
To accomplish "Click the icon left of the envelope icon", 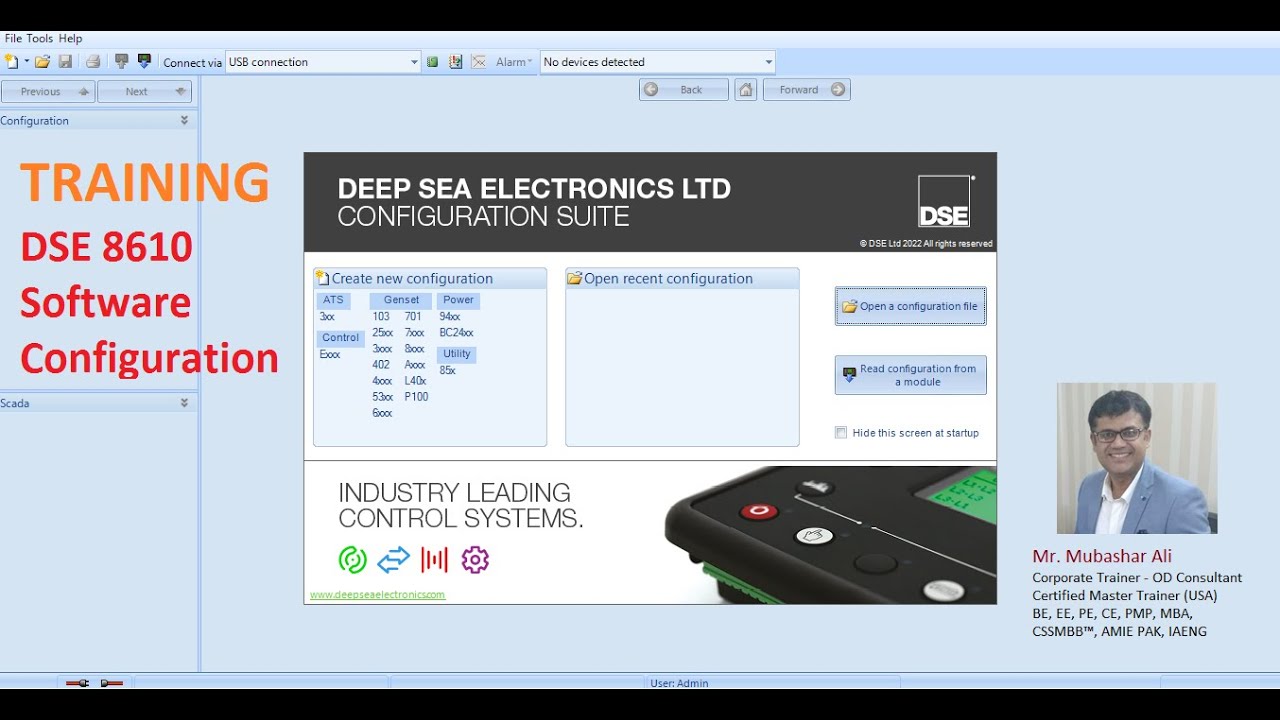I will (455, 62).
